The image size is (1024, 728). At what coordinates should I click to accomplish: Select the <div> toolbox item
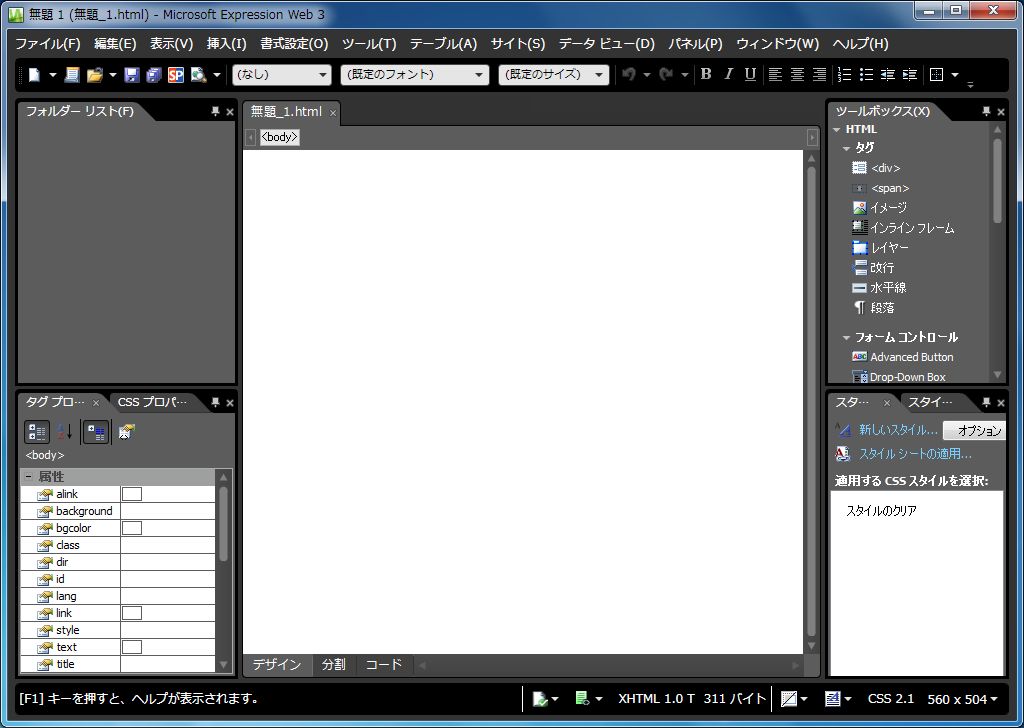(x=876, y=168)
